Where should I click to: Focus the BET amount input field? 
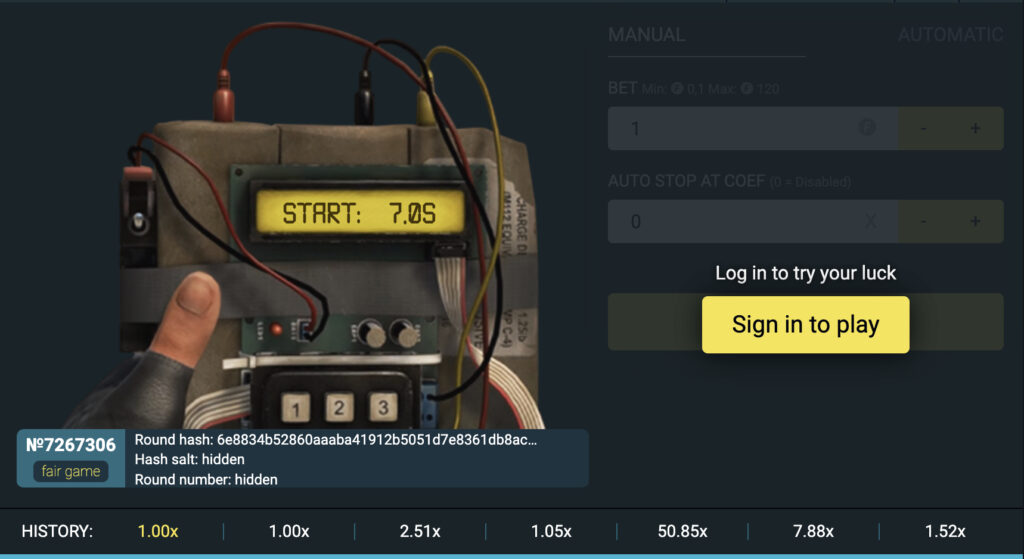point(752,128)
